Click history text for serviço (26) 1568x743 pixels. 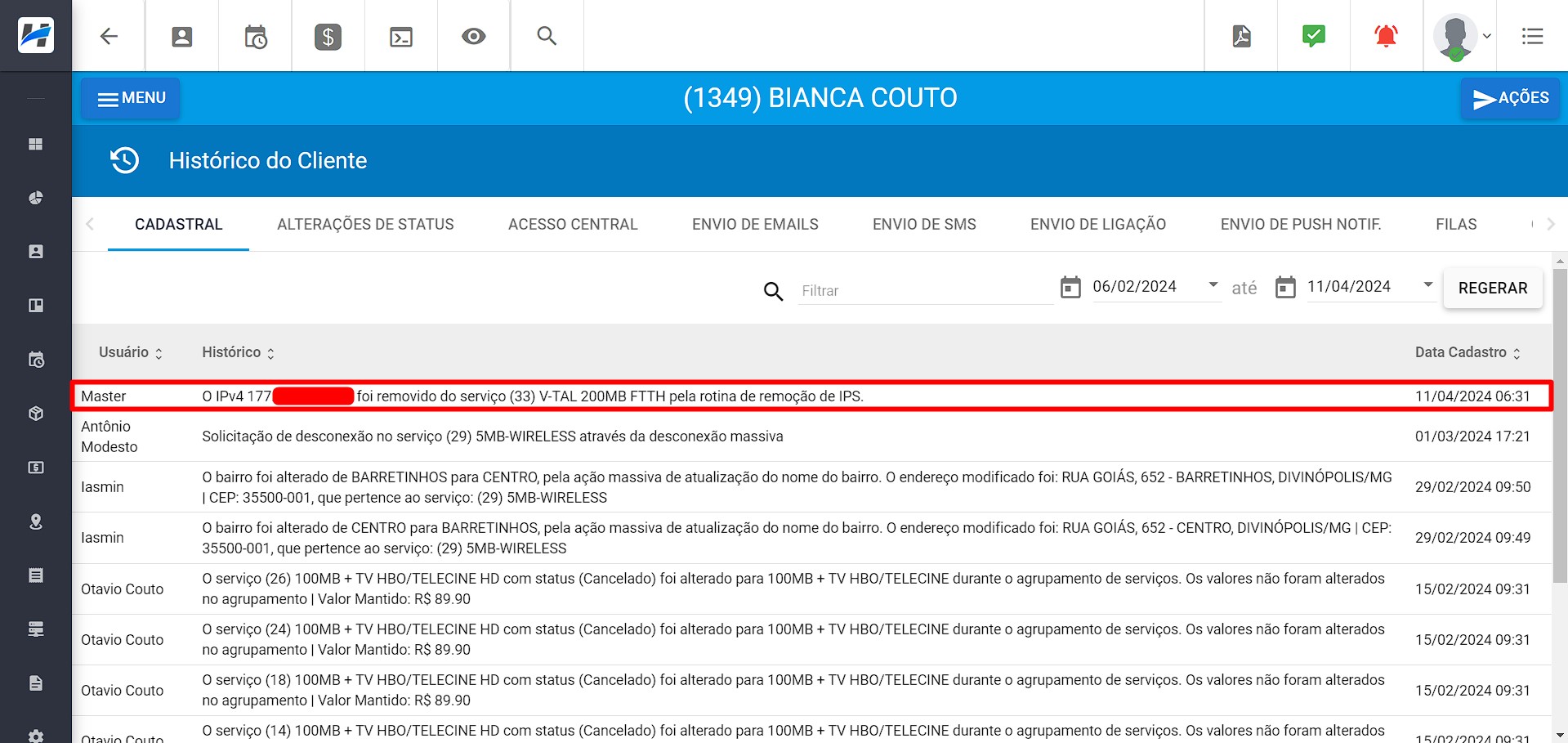point(793,589)
